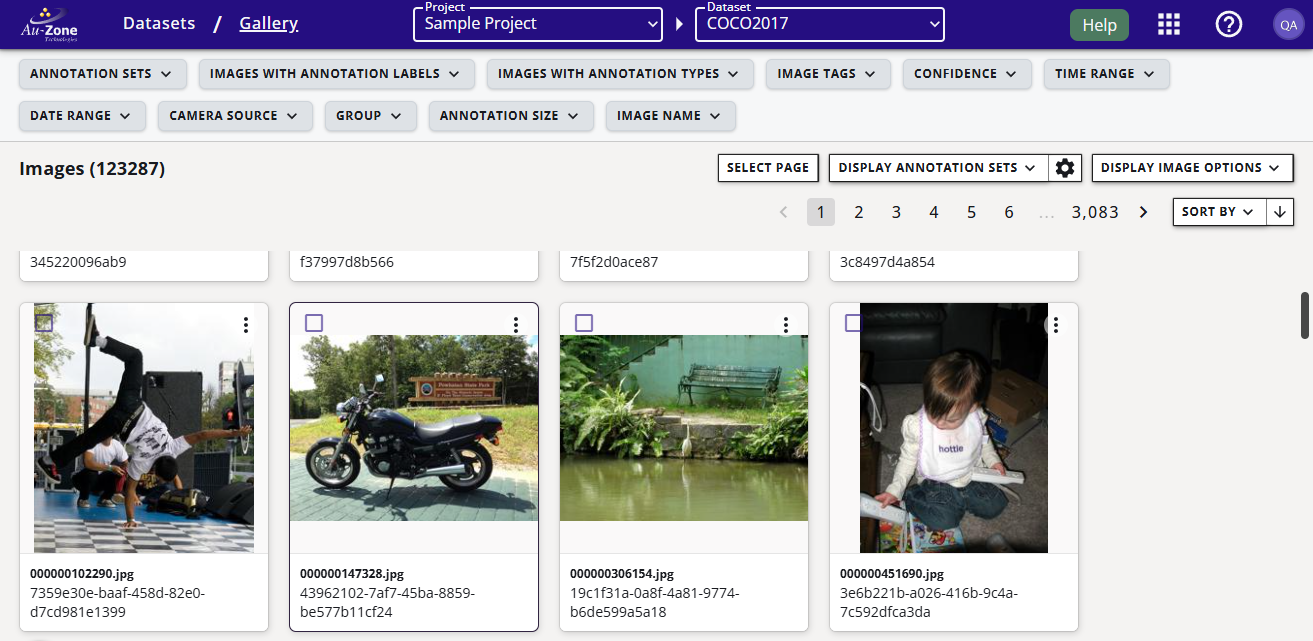Click the QA user avatar

(1287, 23)
